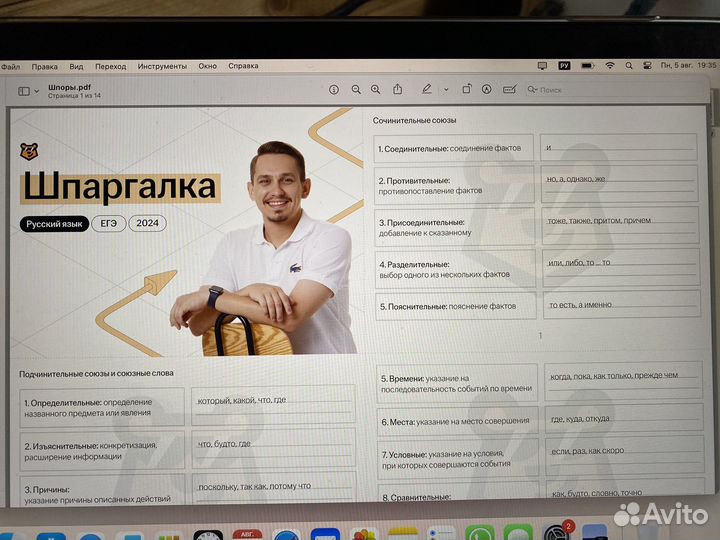Show the Markup toolbar circled-A icon
The width and height of the screenshot is (720, 540).
click(487, 89)
